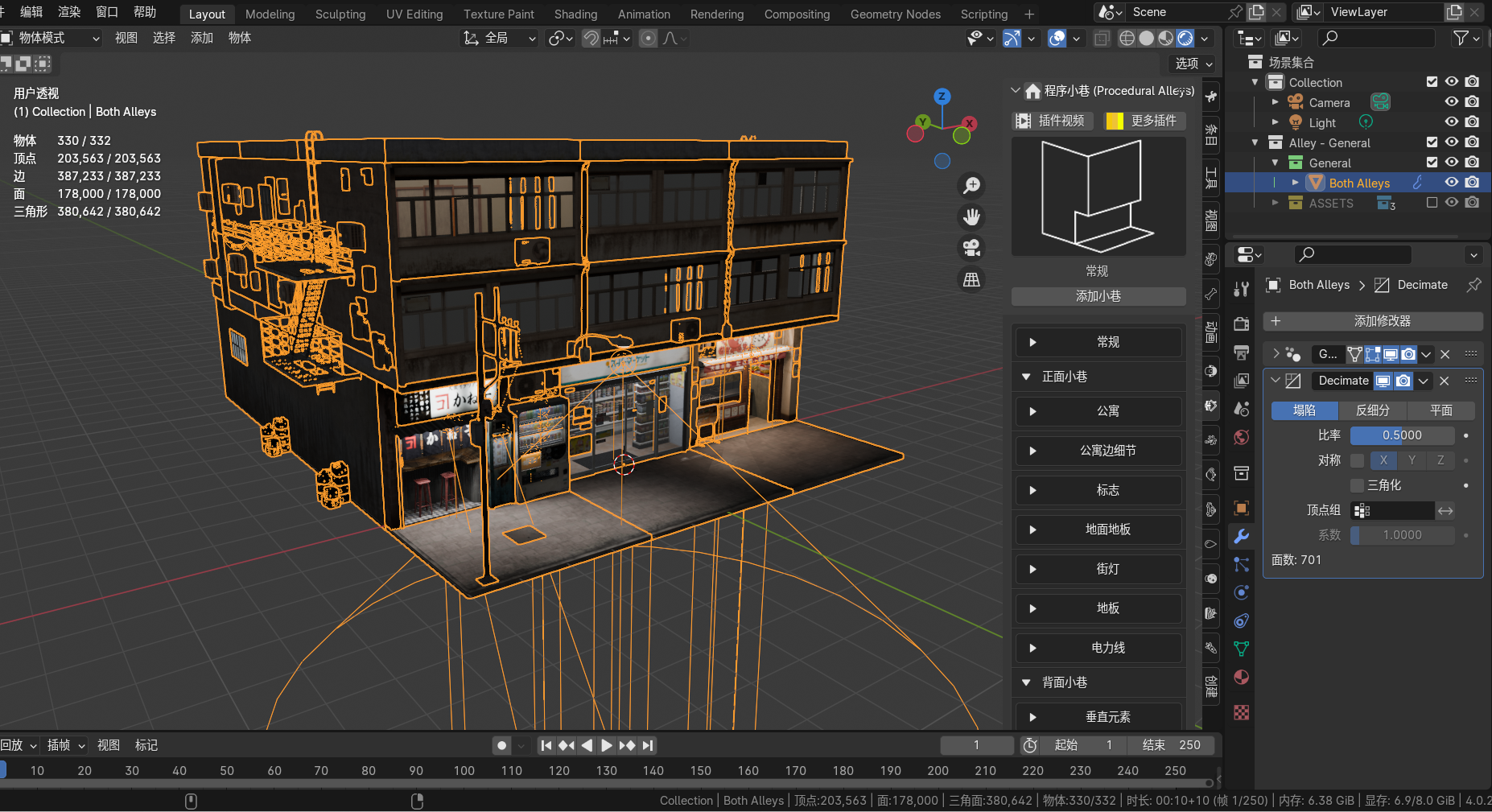Open the Scene properties tab
Image resolution: width=1492 pixels, height=812 pixels.
pyautogui.click(x=1242, y=409)
